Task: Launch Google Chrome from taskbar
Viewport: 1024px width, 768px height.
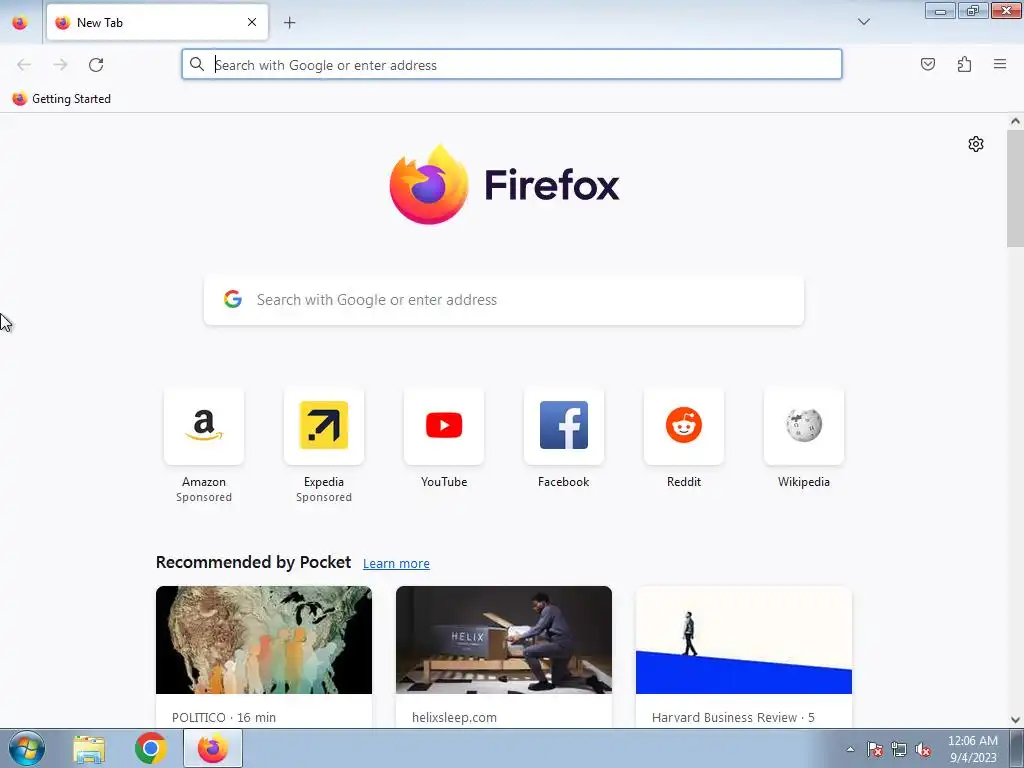Action: 150,748
